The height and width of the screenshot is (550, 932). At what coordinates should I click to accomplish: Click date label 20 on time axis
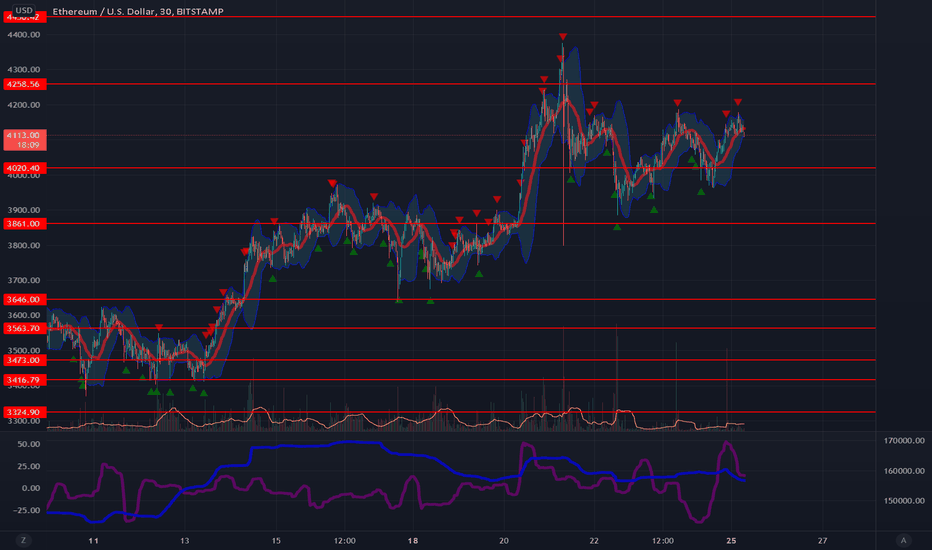504,540
